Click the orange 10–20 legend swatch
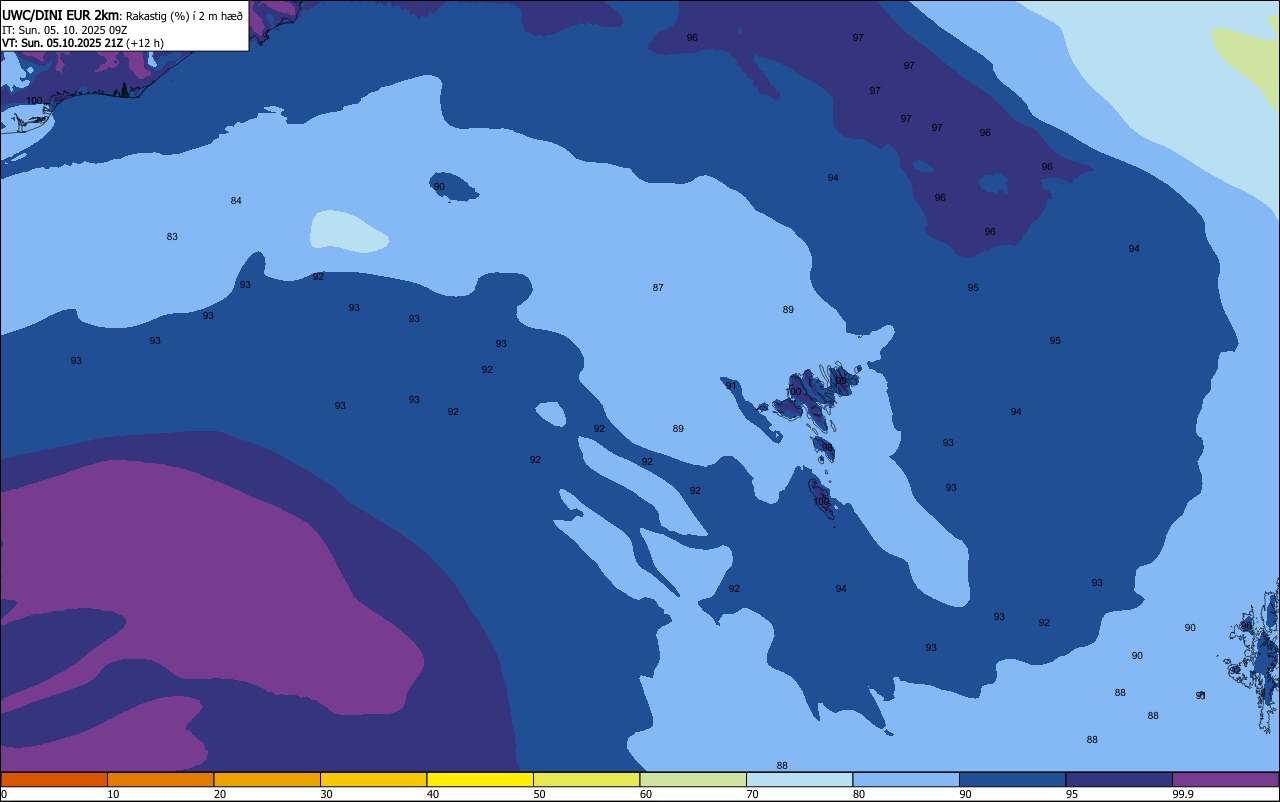This screenshot has width=1280, height=802. tap(160, 779)
